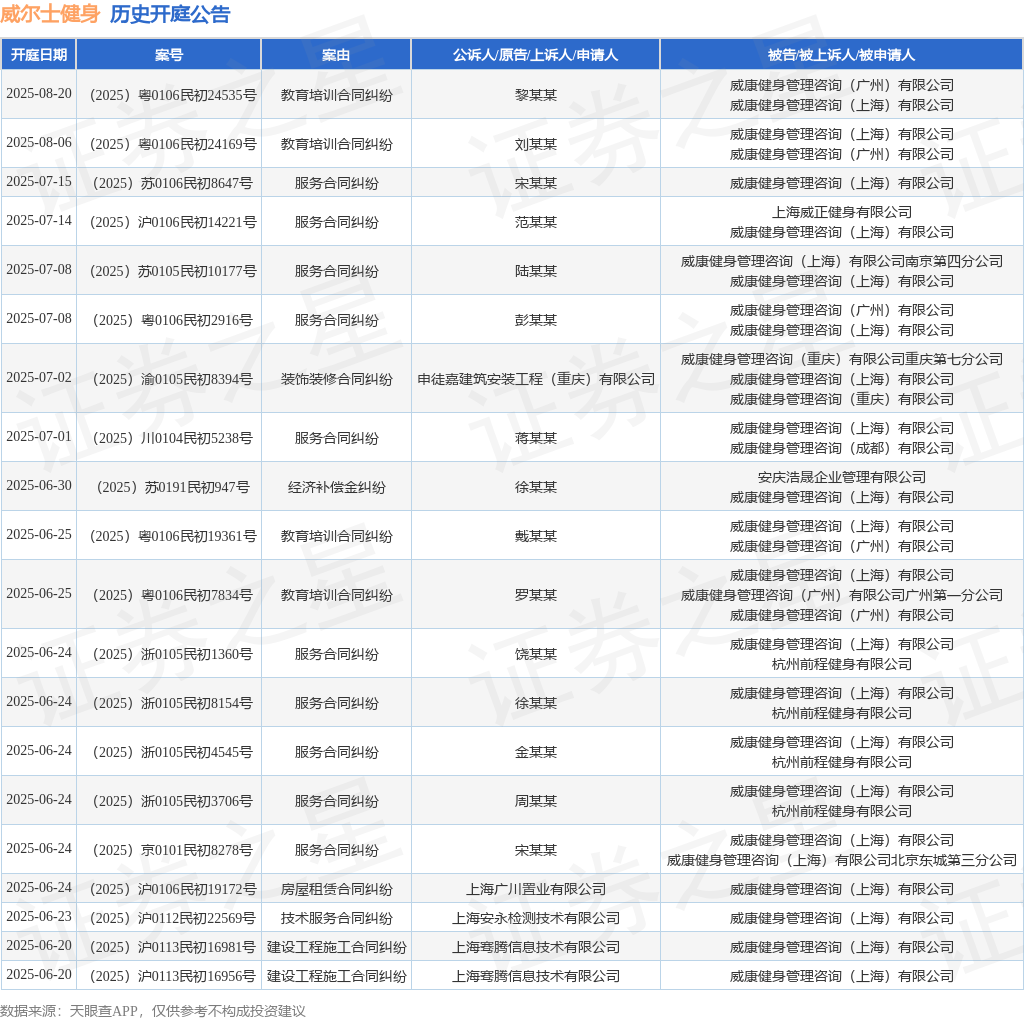
Task: Click case number 苏0191民初947号
Action: tap(173, 487)
